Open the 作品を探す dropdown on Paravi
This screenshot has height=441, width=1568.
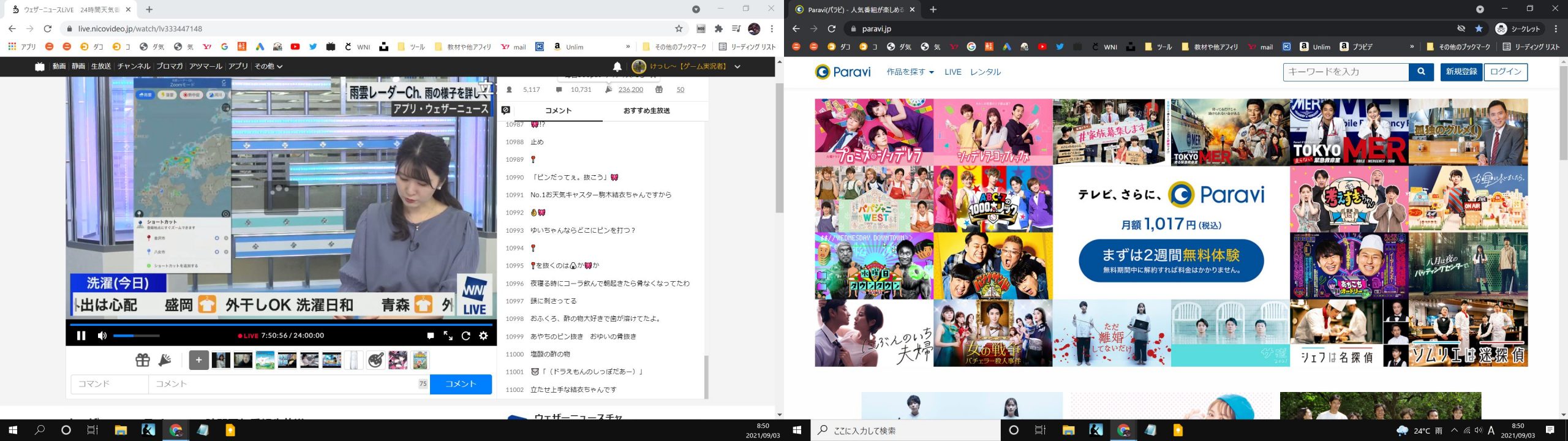[910, 72]
